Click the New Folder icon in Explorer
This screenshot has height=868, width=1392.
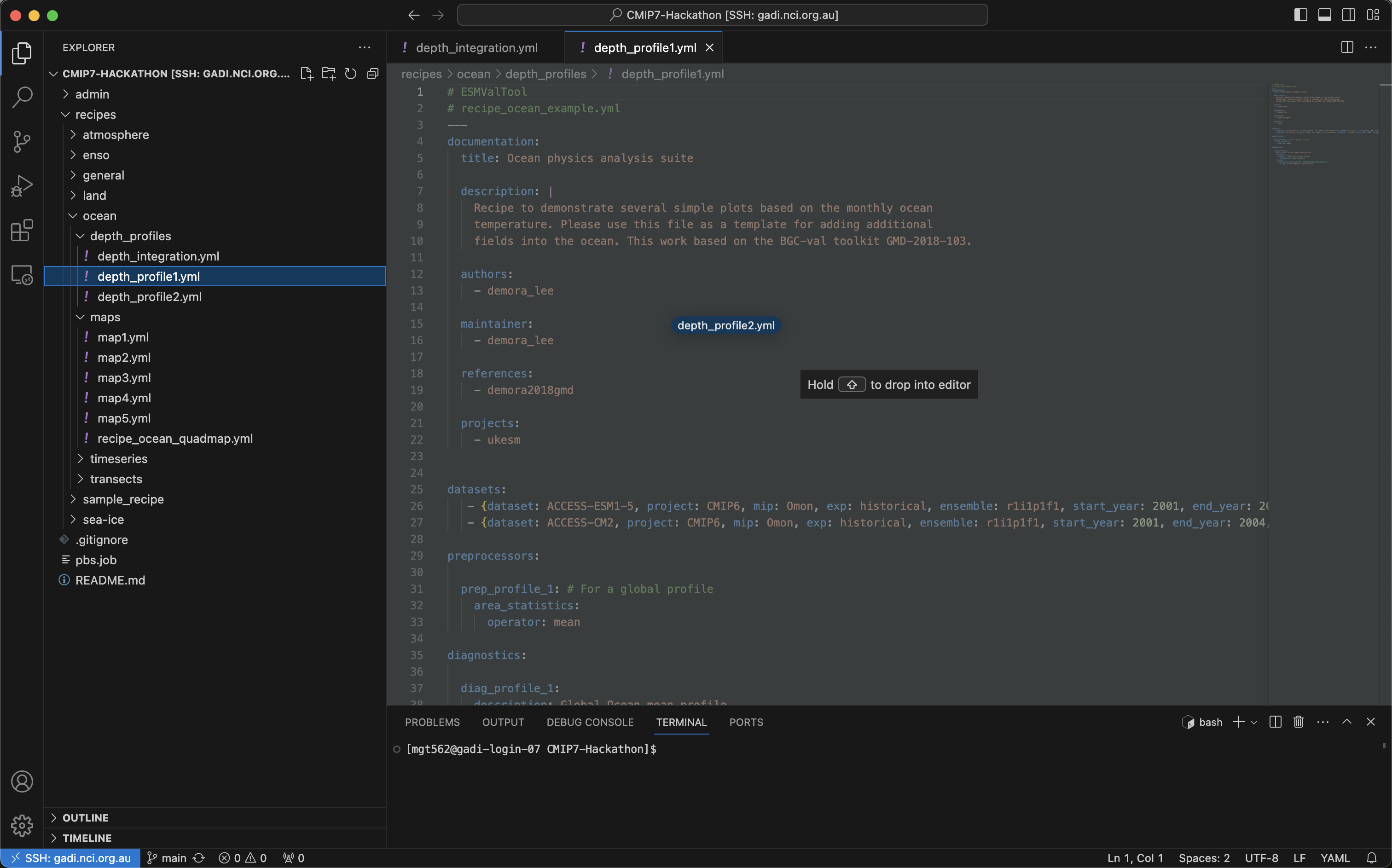click(328, 74)
